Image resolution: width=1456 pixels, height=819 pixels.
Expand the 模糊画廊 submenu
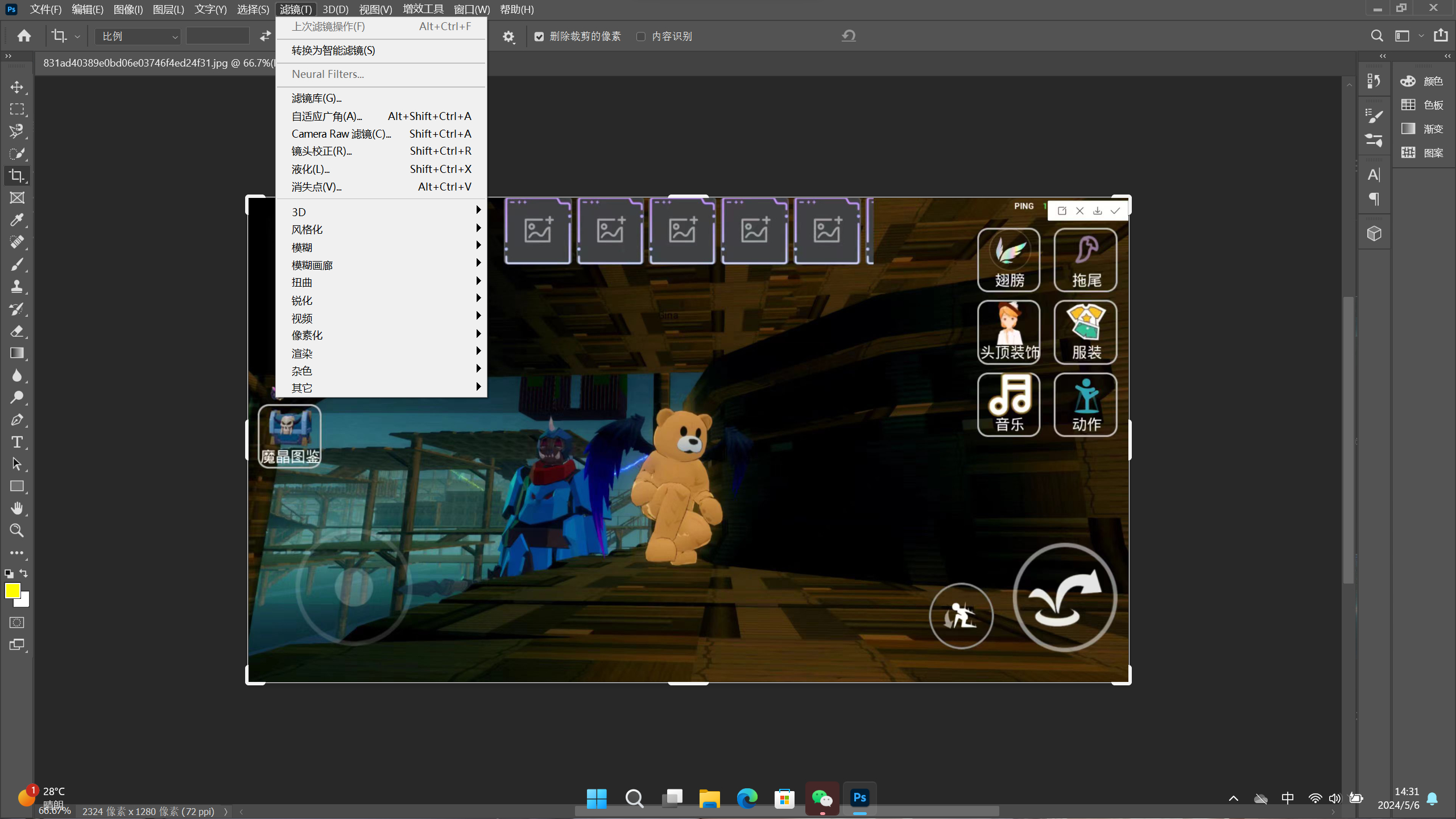(x=380, y=265)
